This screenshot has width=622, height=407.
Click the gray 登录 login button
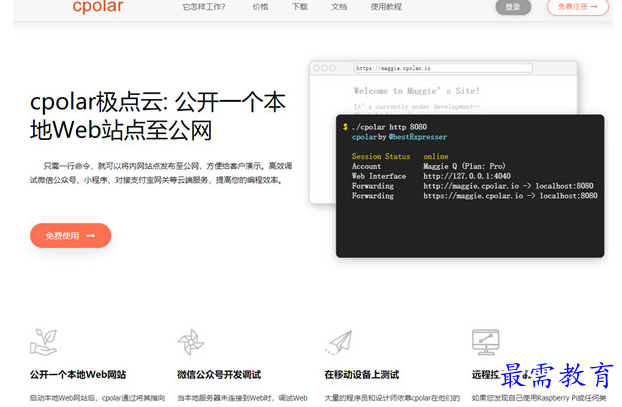click(x=513, y=7)
